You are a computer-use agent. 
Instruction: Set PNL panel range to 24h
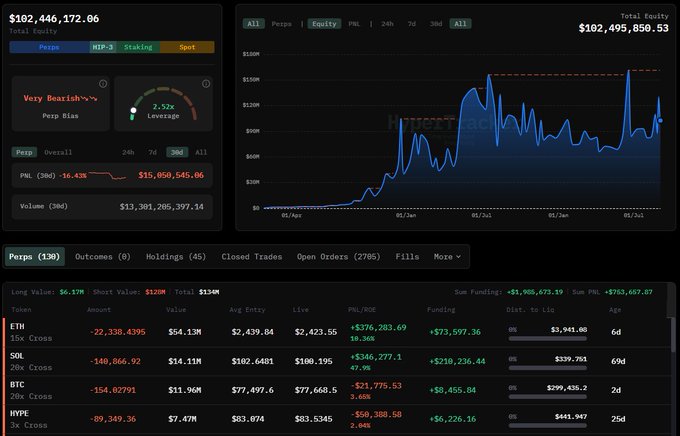(x=128, y=152)
